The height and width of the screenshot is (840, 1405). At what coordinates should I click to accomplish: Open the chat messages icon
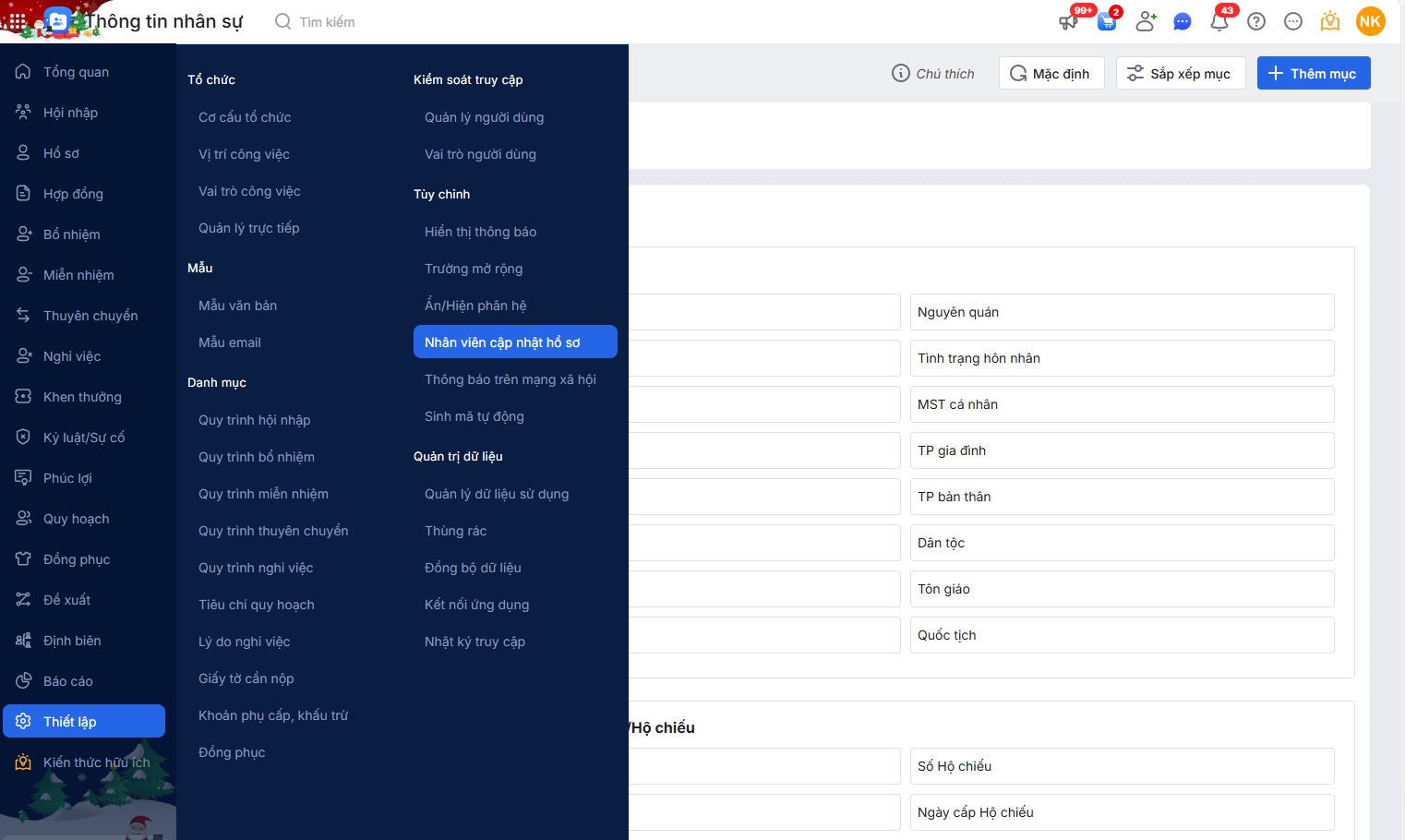click(1183, 21)
